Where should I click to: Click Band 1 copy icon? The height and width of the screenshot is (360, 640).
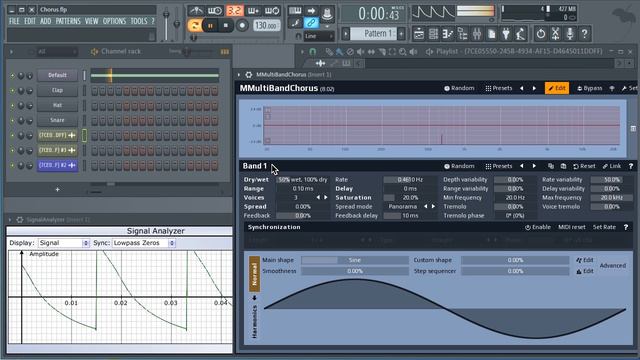[551, 166]
